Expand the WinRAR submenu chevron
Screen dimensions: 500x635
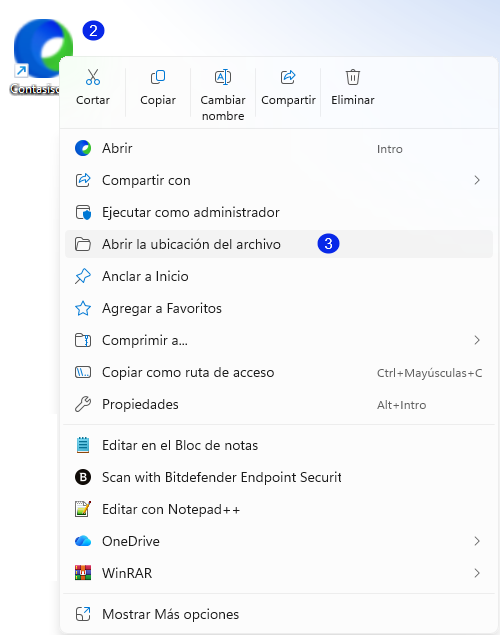[477, 573]
